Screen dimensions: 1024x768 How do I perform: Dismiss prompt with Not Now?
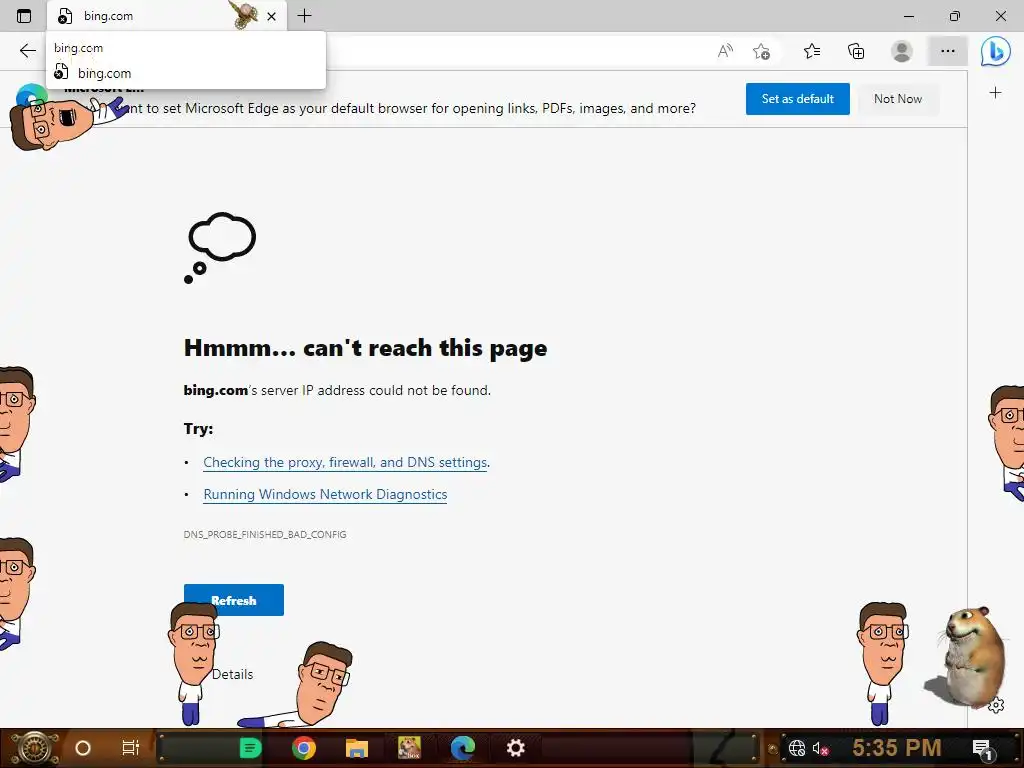[x=898, y=99]
